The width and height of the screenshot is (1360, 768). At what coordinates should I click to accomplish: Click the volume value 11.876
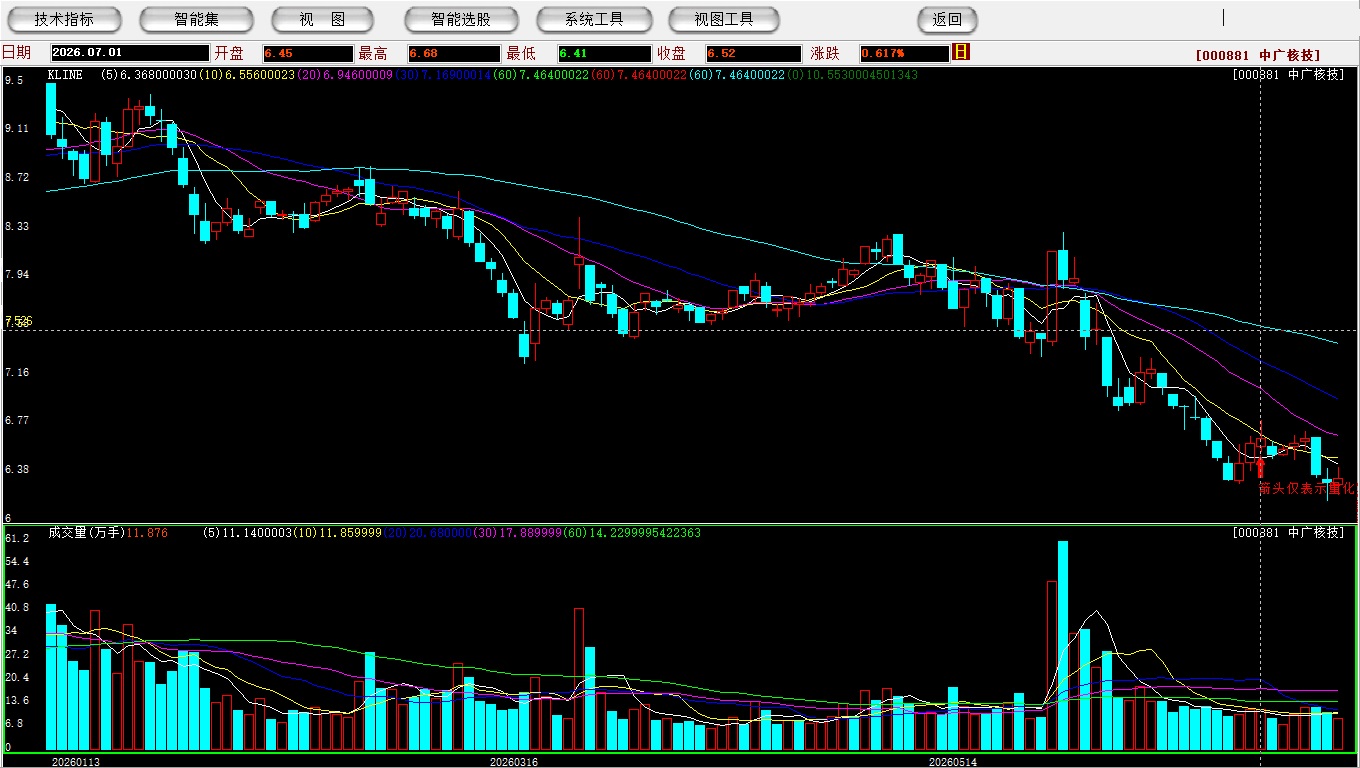147,533
